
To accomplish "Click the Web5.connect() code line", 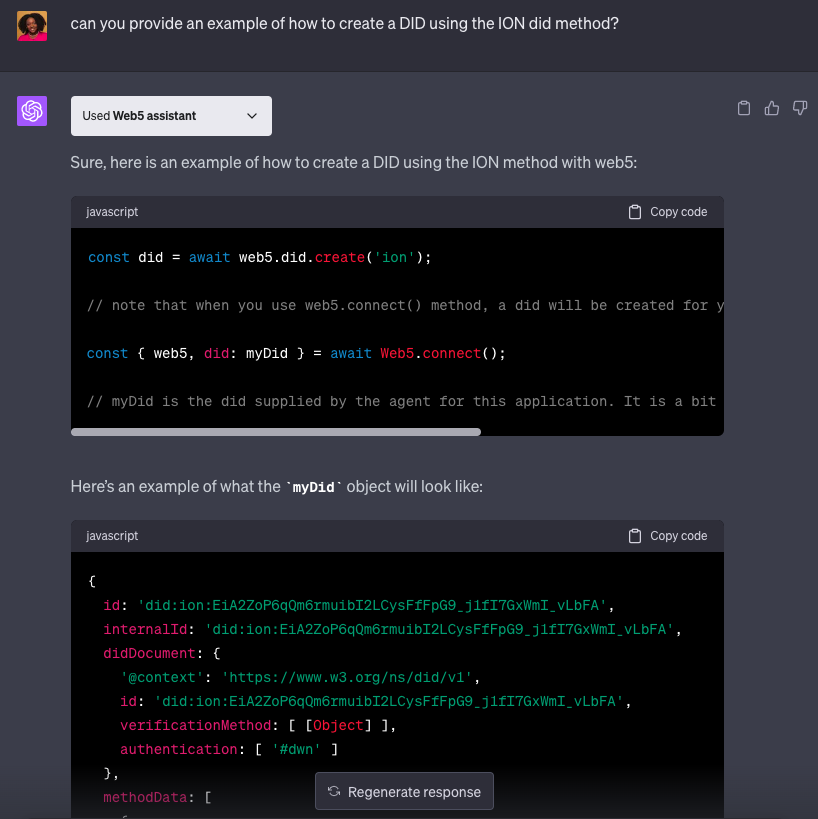I will [x=296, y=354].
